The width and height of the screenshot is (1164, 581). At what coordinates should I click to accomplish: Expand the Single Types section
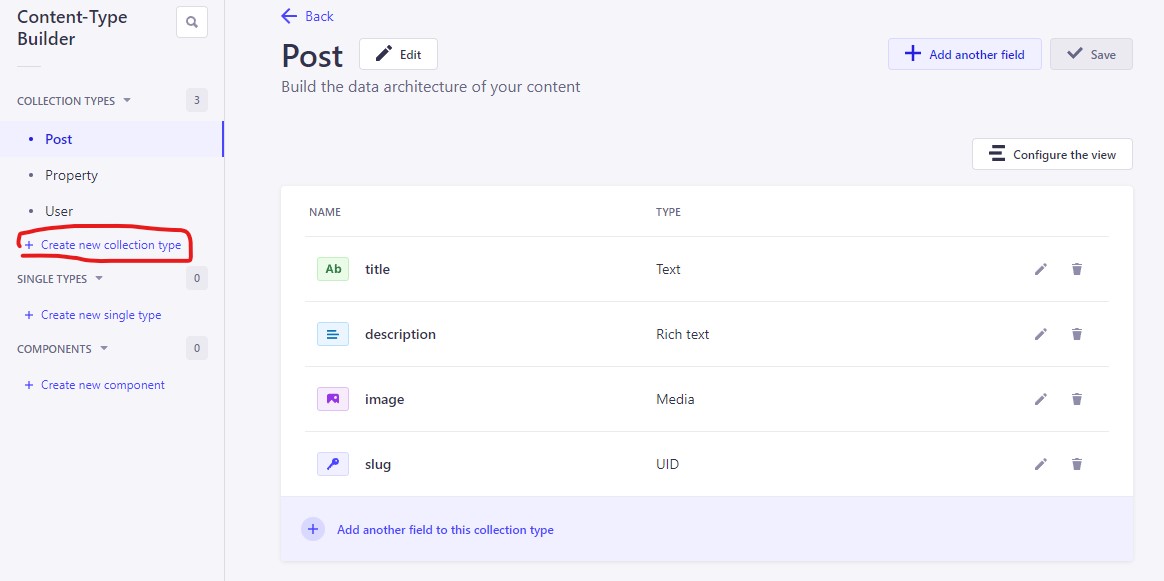click(99, 279)
